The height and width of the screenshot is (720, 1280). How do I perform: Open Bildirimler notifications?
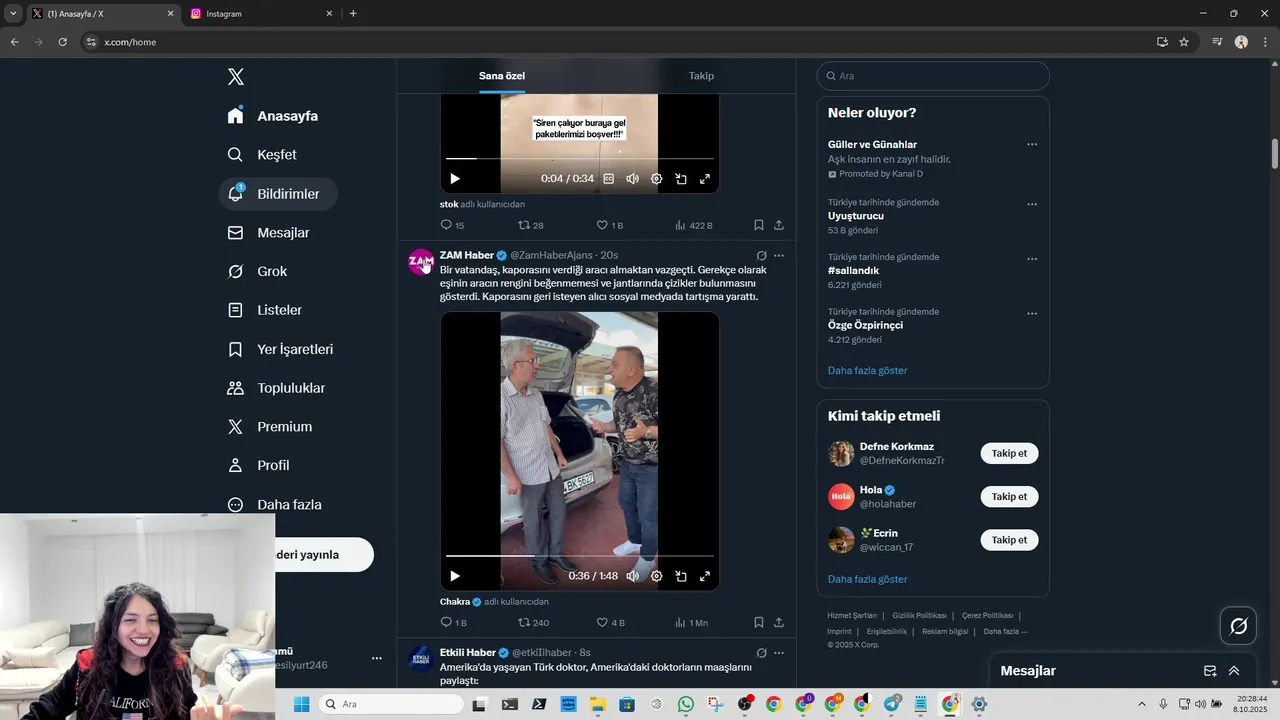278,194
